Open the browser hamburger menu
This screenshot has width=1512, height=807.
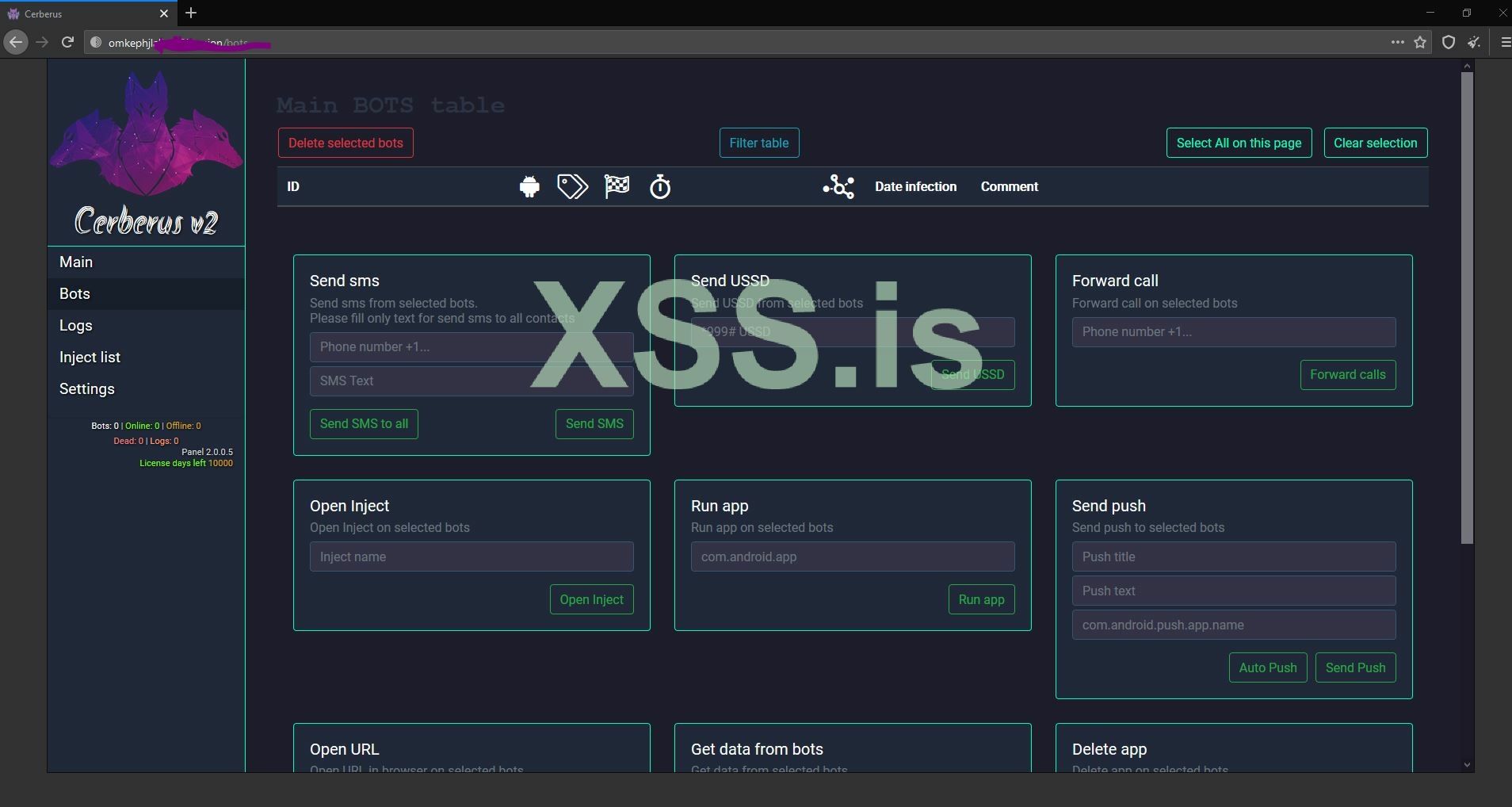(x=1505, y=43)
